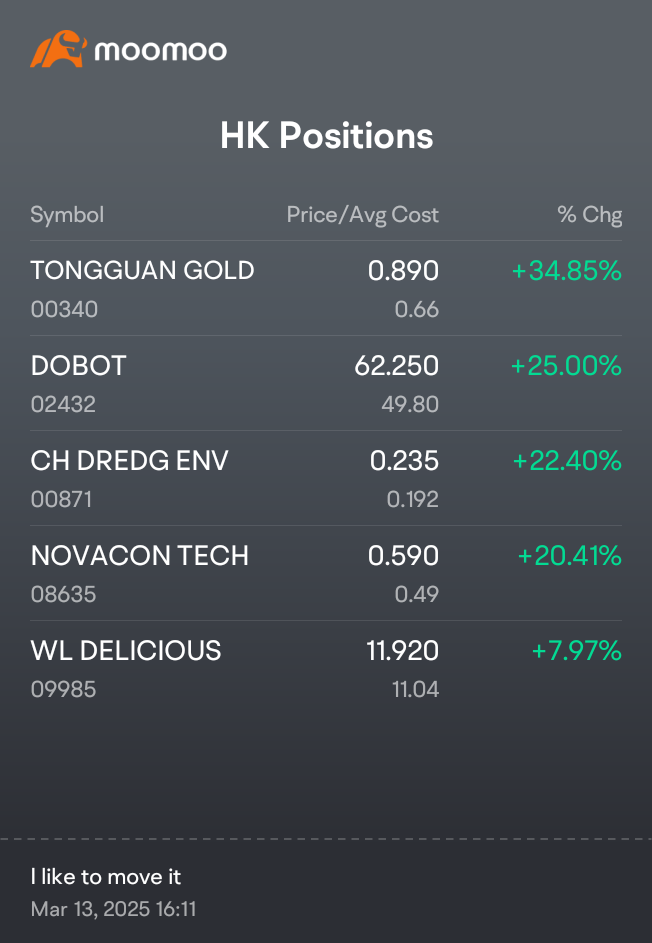Click DOBOT +25.00% change value
652x943 pixels.
point(566,366)
